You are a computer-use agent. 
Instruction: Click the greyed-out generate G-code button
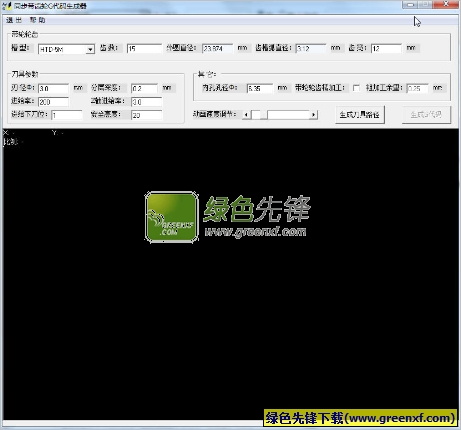(x=426, y=115)
